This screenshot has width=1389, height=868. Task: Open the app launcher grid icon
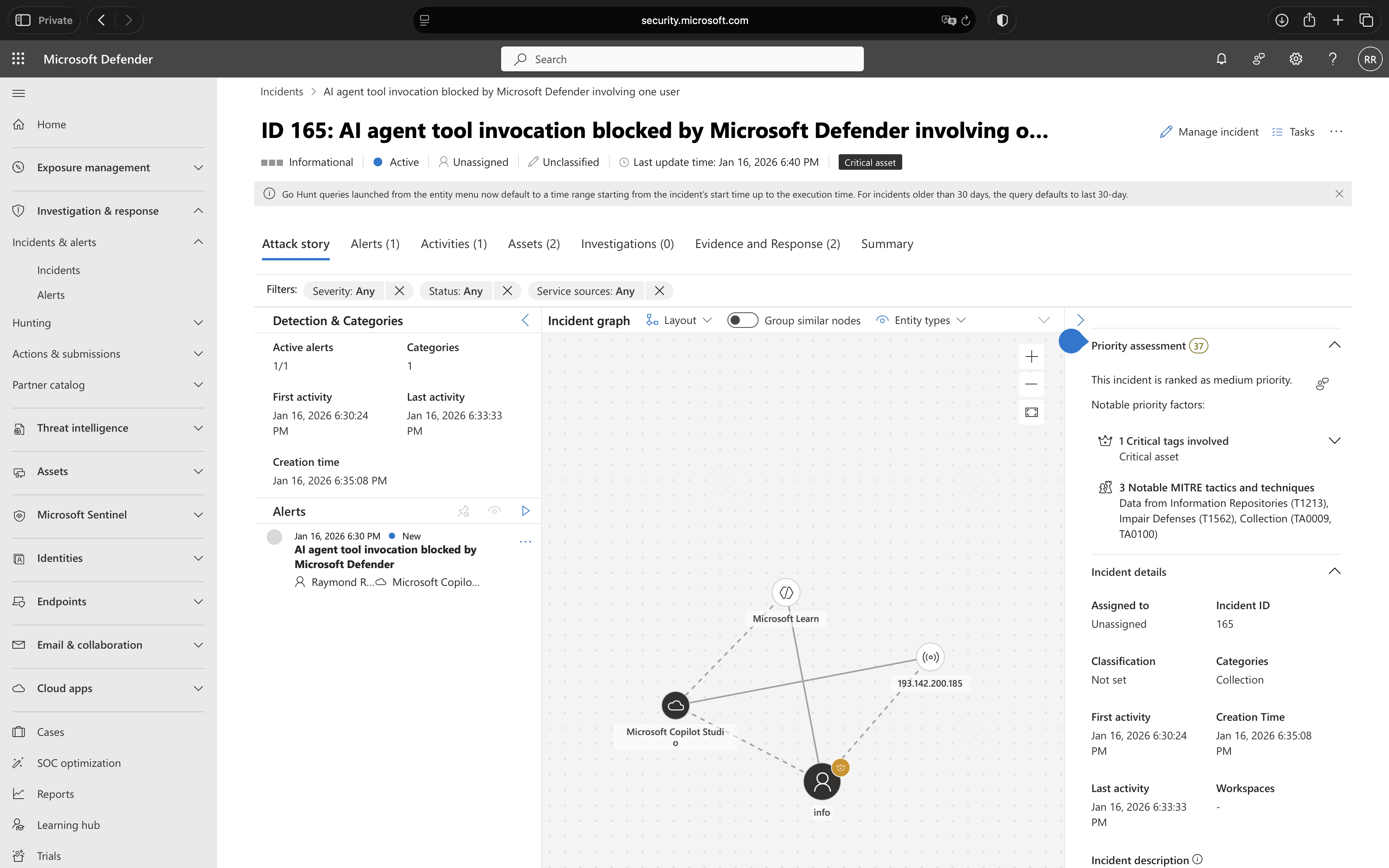pyautogui.click(x=18, y=59)
